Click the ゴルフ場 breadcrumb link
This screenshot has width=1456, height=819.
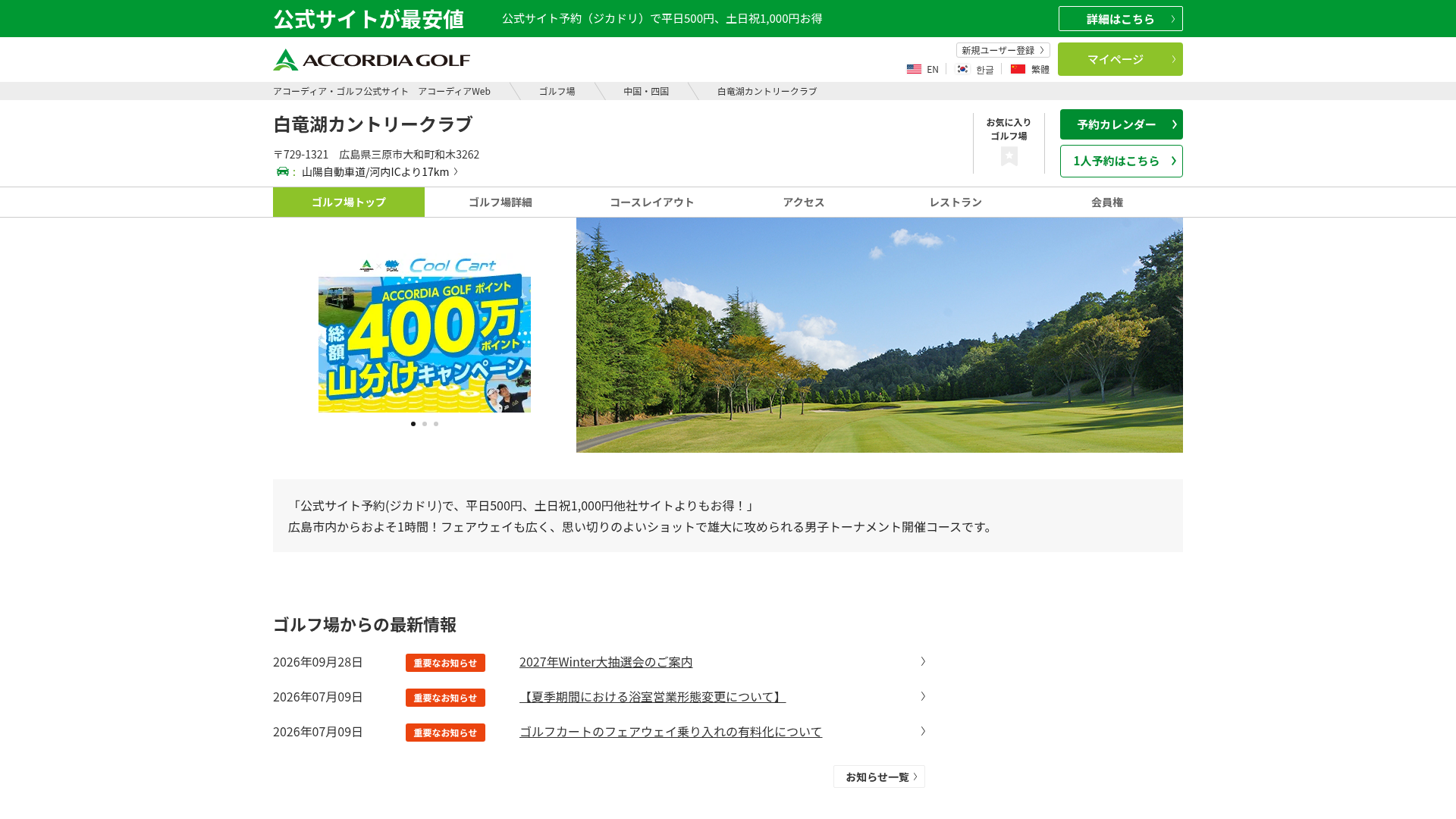557,91
